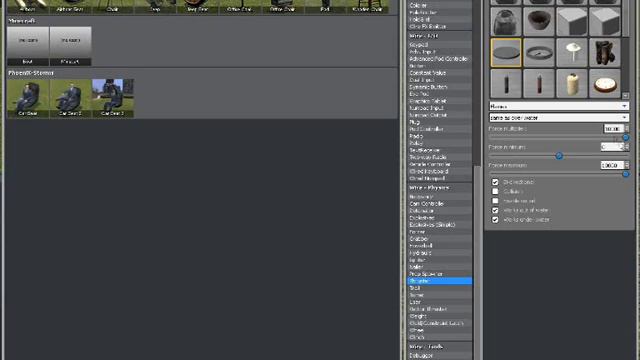Toggle Works under water checkbox
The image size is (640, 360).
pos(495,220)
